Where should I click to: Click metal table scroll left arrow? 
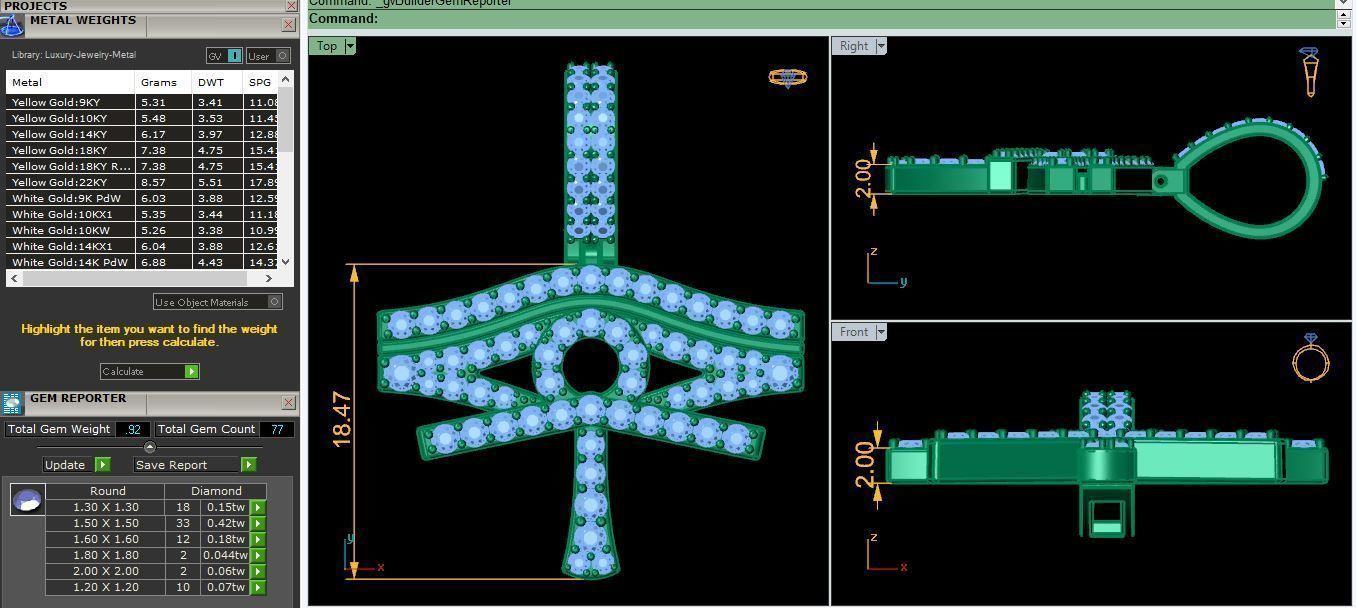[x=13, y=278]
